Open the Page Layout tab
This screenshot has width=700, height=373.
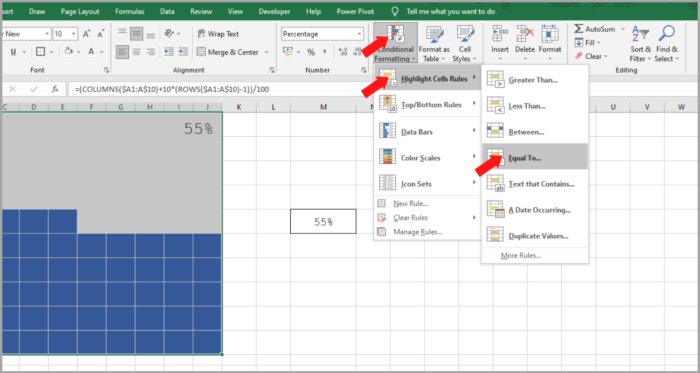click(x=80, y=12)
